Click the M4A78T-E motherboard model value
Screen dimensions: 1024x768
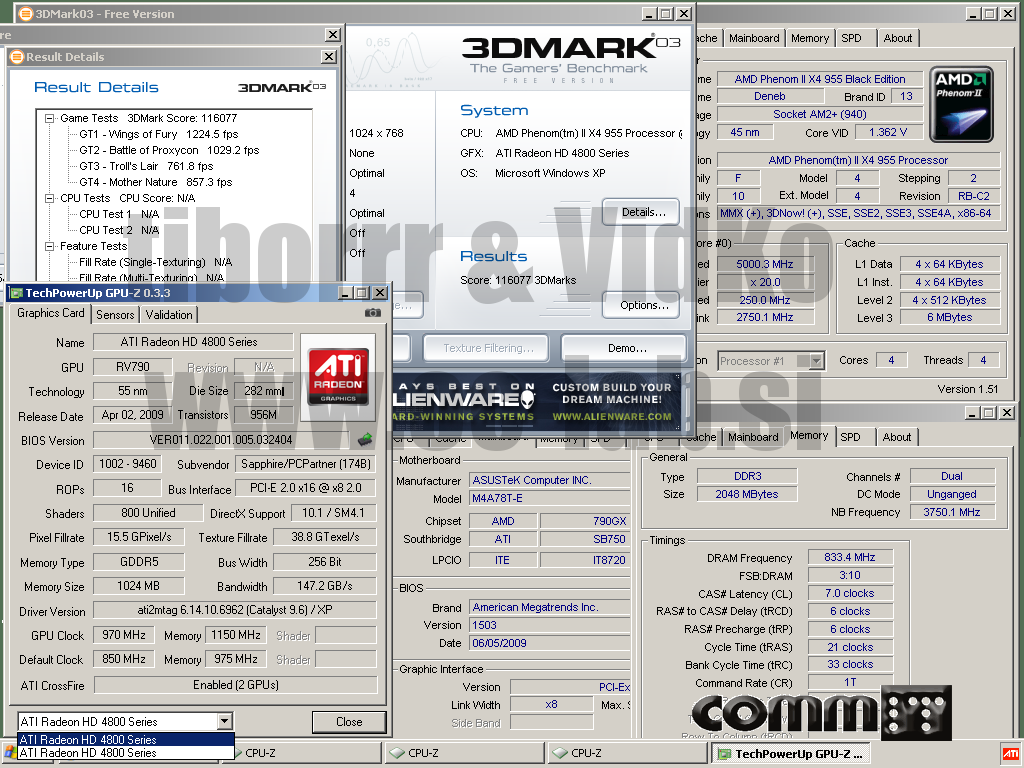point(549,498)
